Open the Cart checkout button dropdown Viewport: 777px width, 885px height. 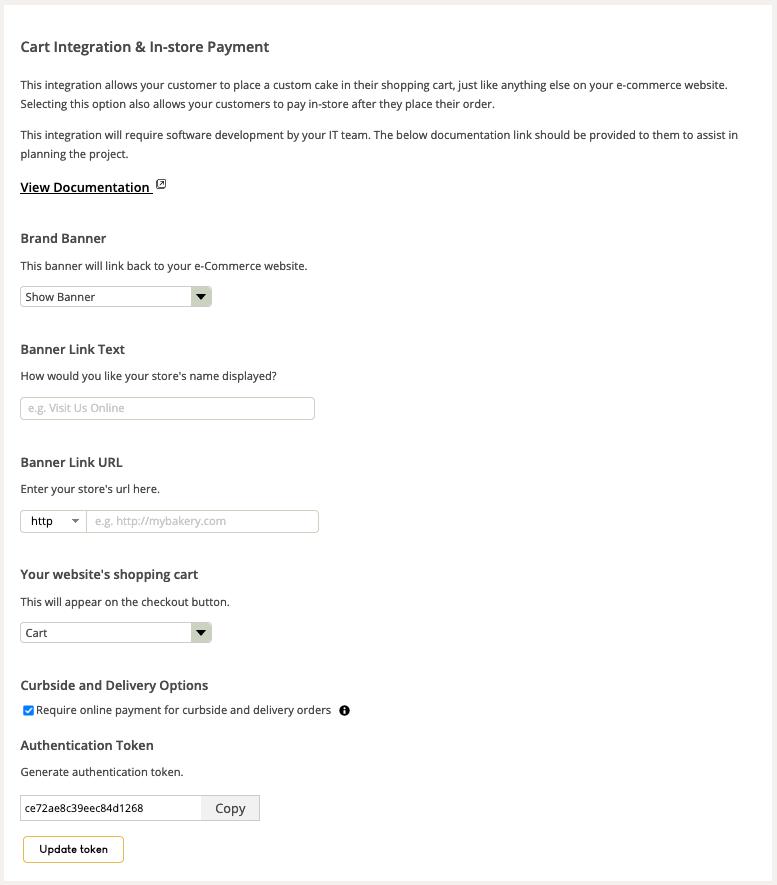(x=106, y=633)
